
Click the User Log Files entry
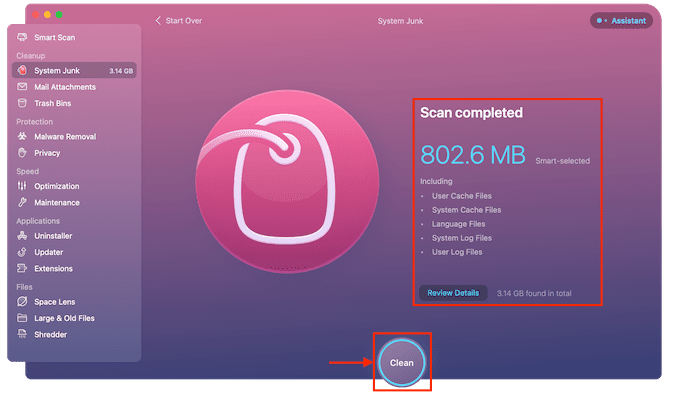457,252
